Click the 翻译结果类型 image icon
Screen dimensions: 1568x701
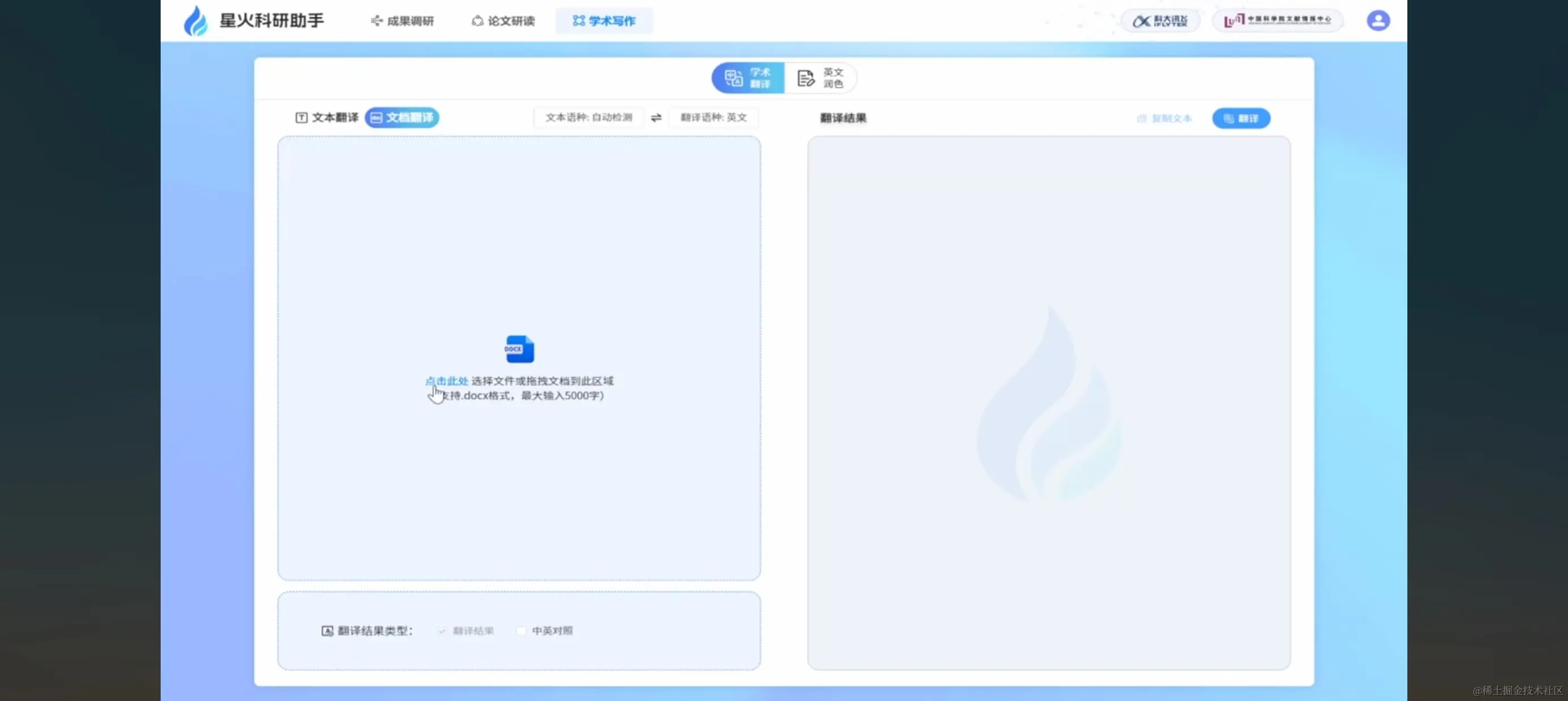(x=327, y=631)
